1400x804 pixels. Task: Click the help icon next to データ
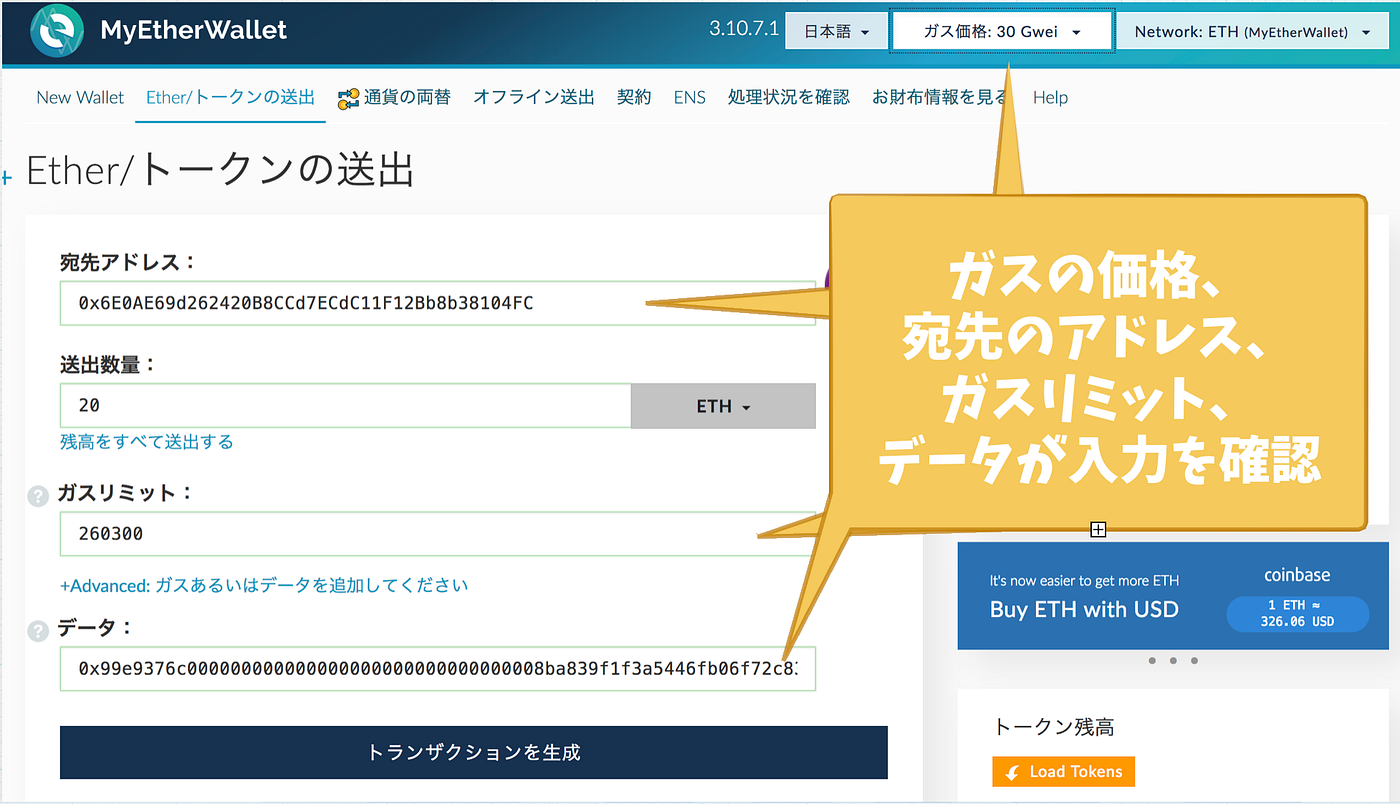coord(38,631)
